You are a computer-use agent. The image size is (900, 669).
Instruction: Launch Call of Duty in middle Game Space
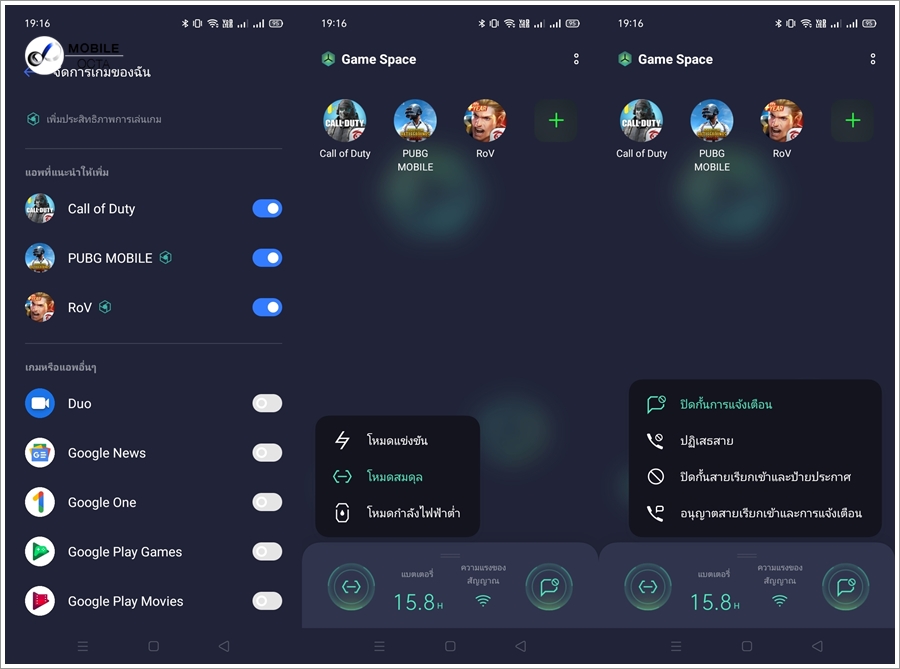pyautogui.click(x=345, y=120)
